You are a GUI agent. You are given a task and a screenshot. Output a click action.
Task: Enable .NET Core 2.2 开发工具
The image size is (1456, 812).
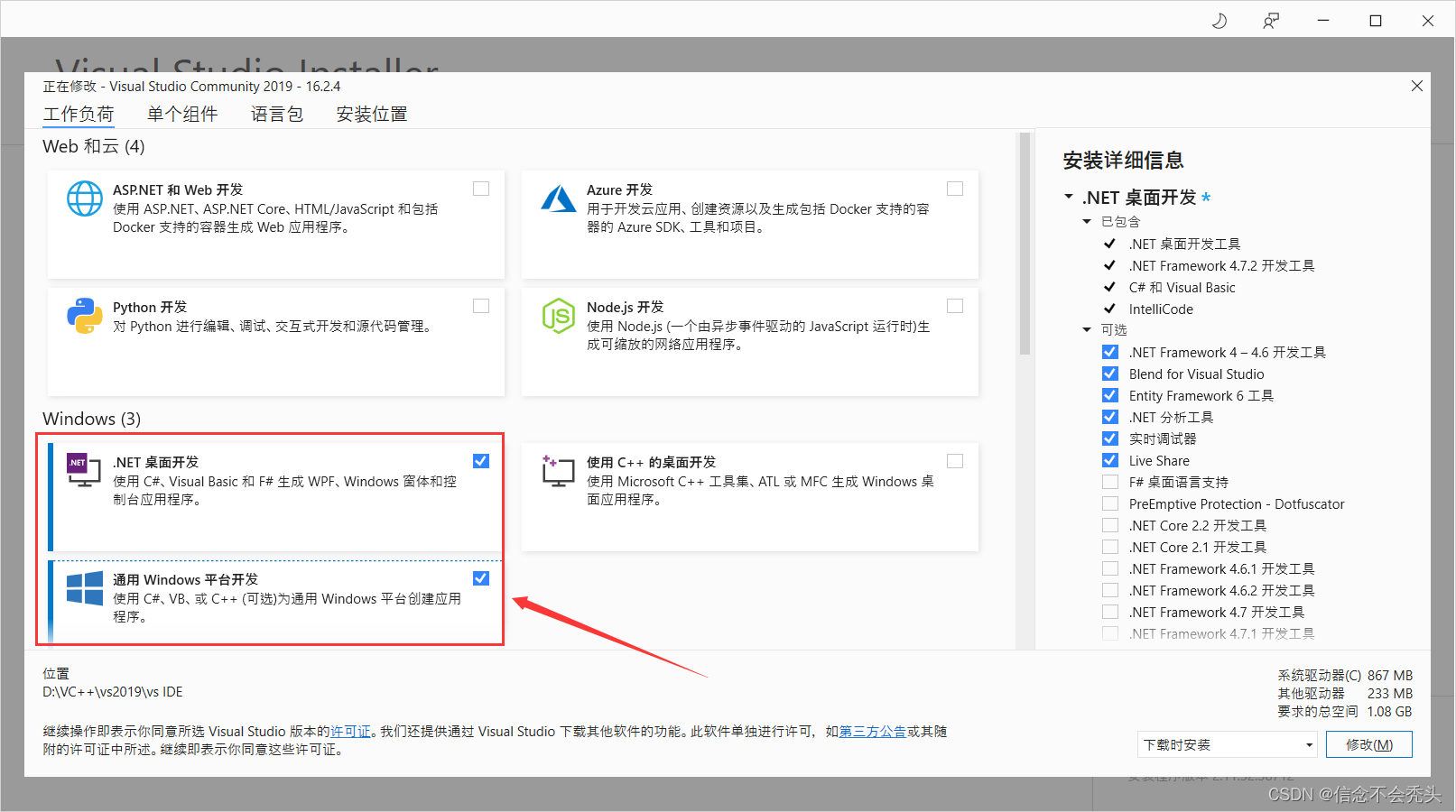[1110, 525]
